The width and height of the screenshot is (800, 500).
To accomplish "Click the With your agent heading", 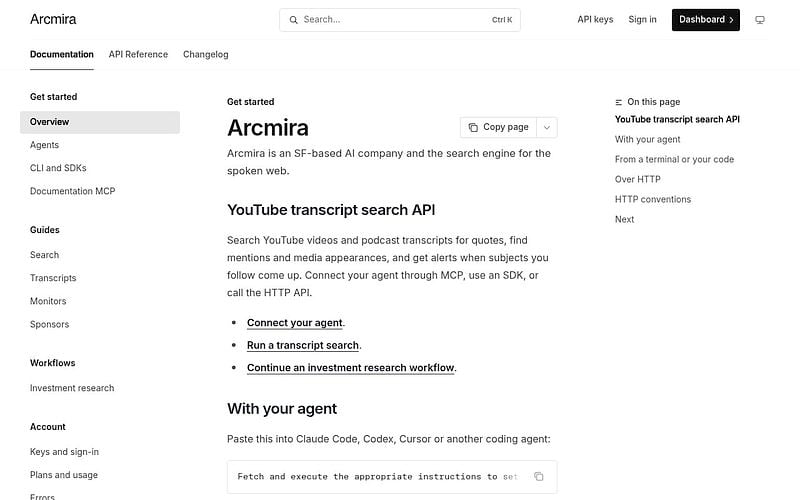I will point(282,409).
